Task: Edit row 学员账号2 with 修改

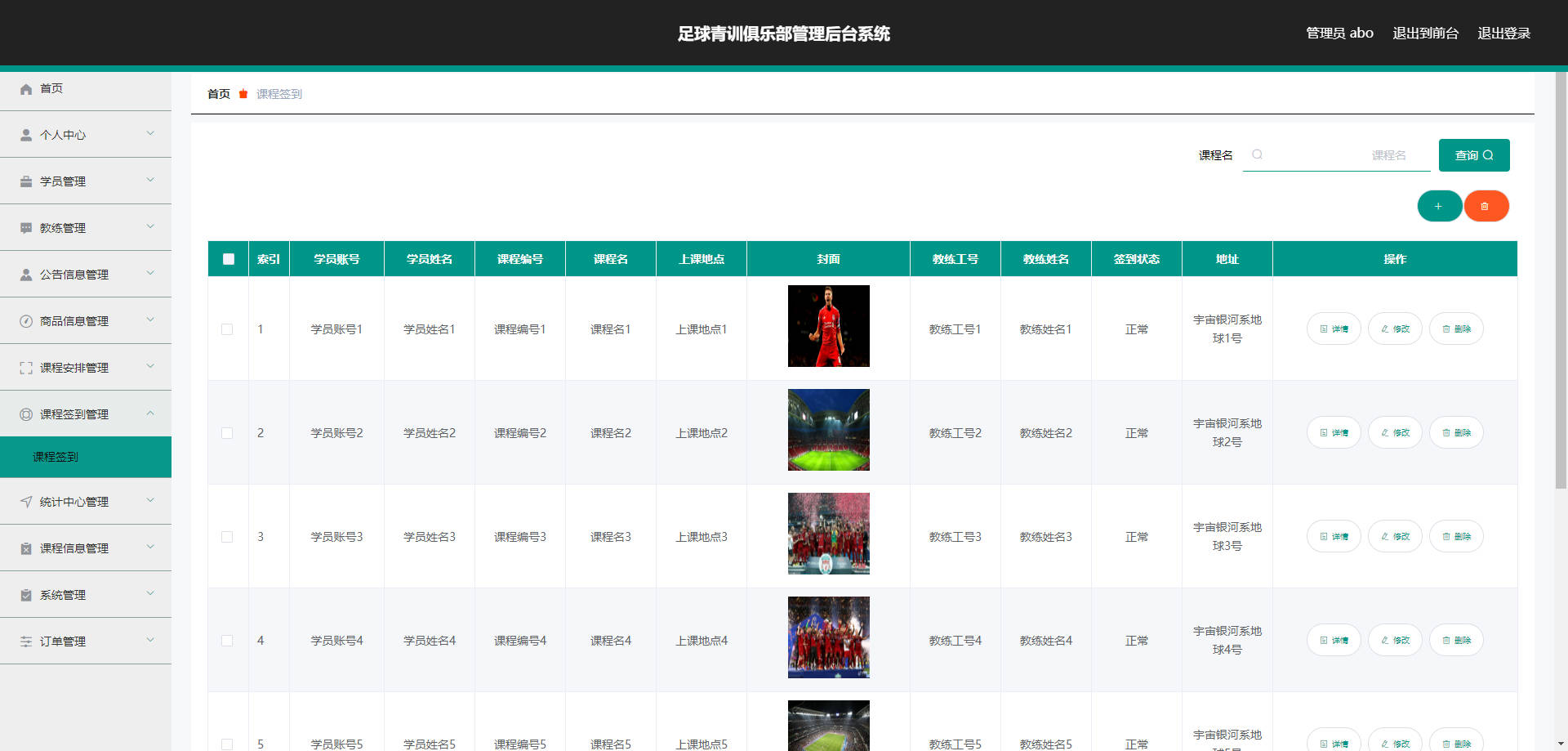Action: point(1395,432)
